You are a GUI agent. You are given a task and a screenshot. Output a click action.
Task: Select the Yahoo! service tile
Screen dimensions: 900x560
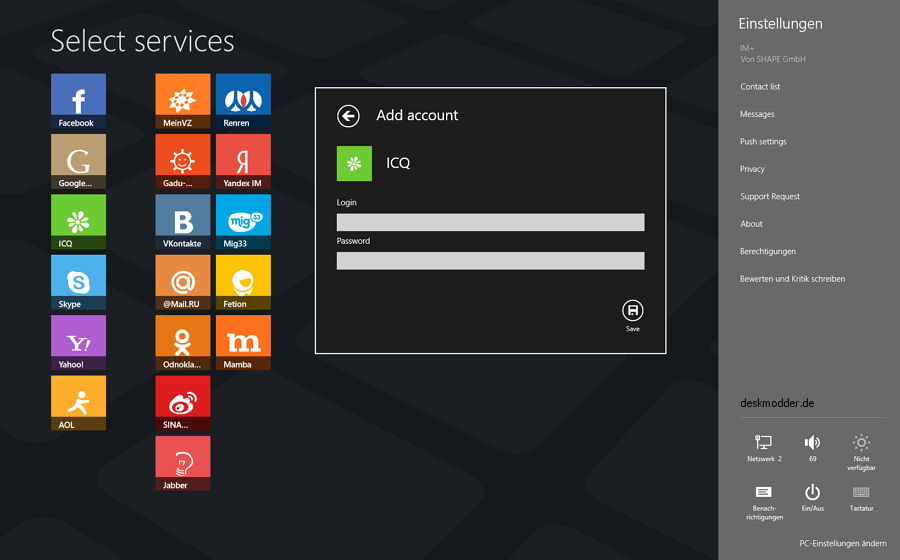[78, 343]
